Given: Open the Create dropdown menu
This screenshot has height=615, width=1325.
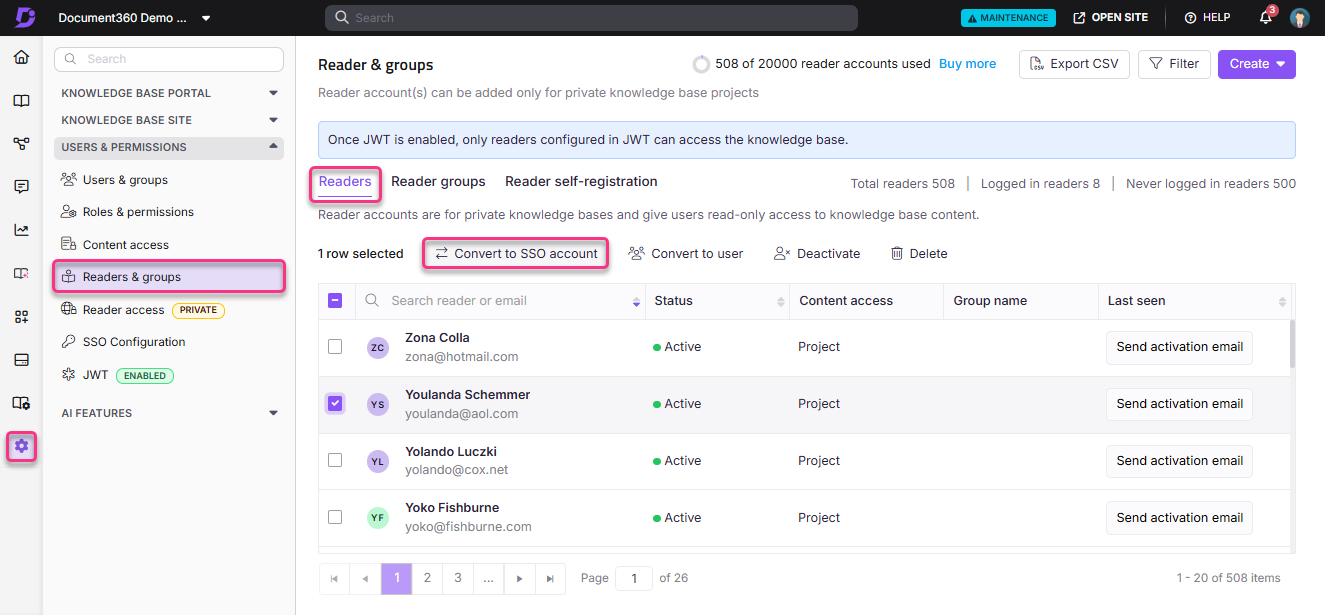Looking at the screenshot, I should 1256,63.
